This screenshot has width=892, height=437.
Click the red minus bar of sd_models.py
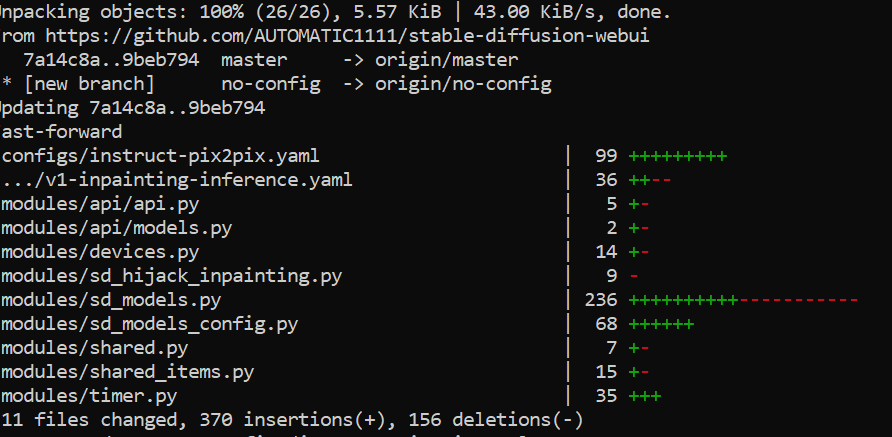coord(798,300)
